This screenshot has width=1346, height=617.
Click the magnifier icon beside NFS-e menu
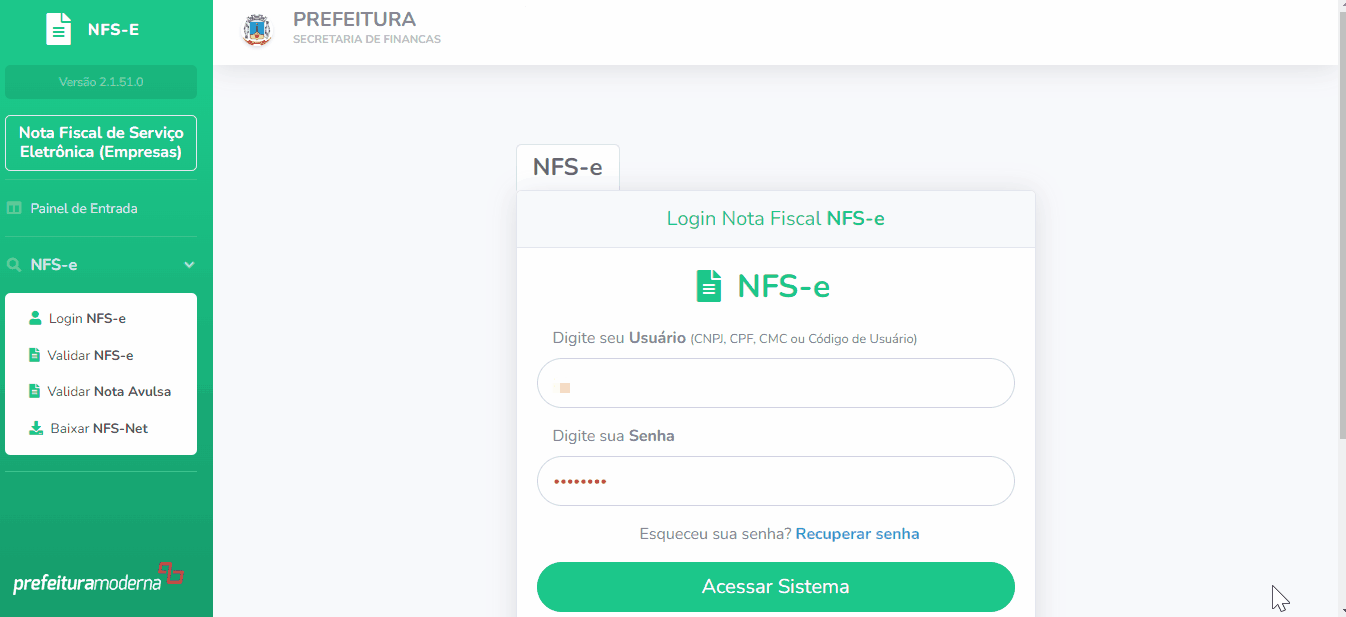[14, 265]
